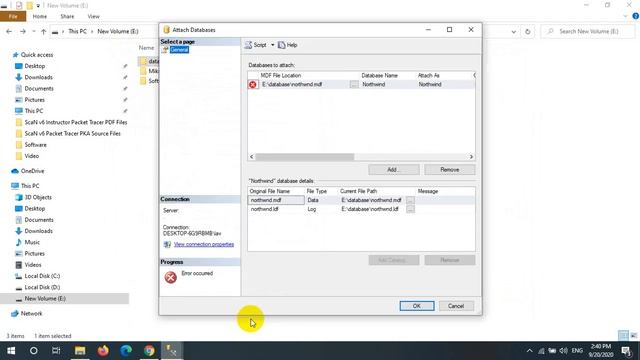The height and width of the screenshot is (360, 640).
Task: Open Home ribbon tab in Explorer
Action: coord(40,16)
